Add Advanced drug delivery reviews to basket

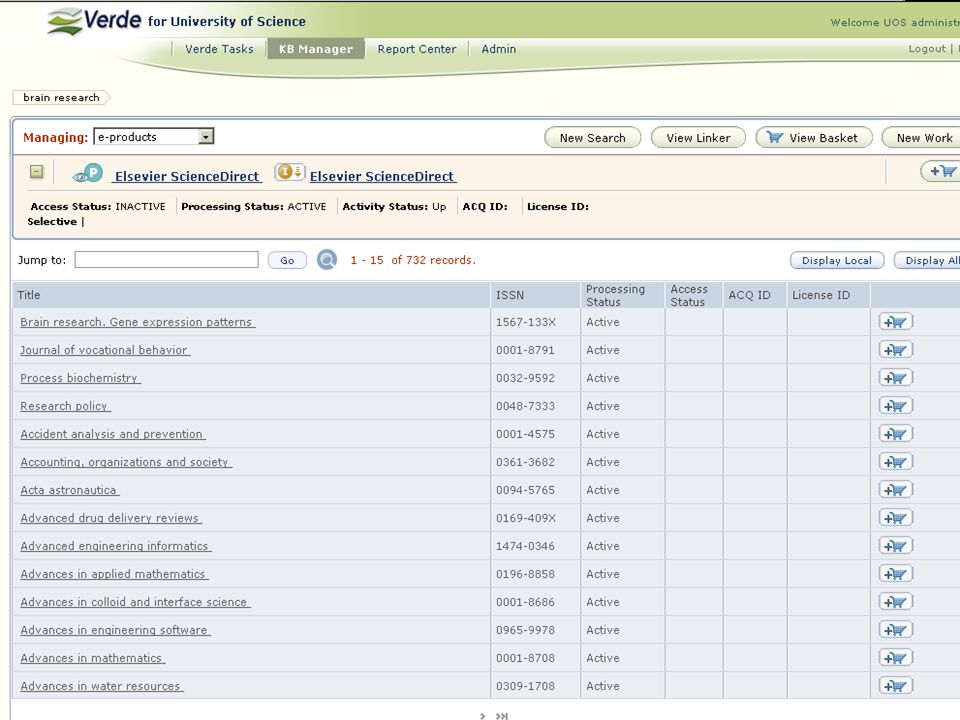point(896,518)
